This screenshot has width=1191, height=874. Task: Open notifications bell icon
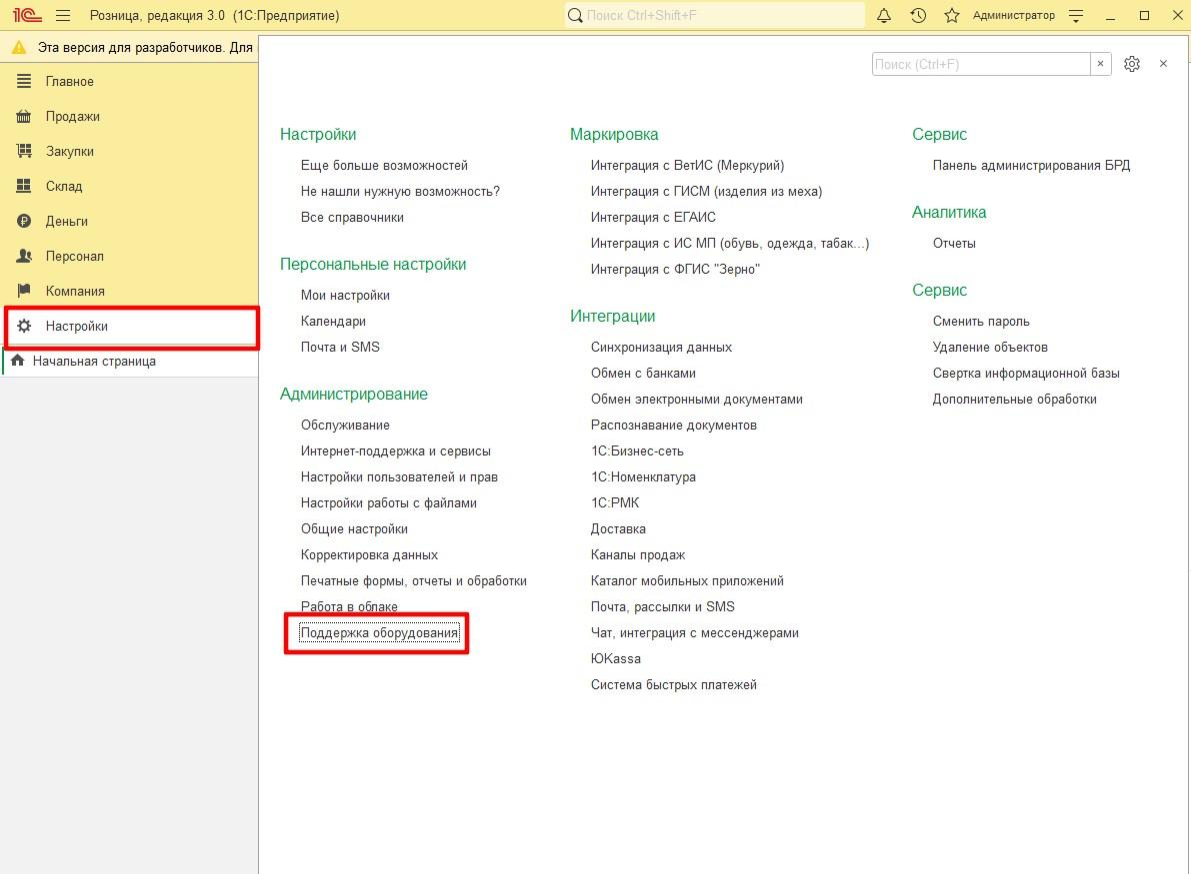click(883, 15)
